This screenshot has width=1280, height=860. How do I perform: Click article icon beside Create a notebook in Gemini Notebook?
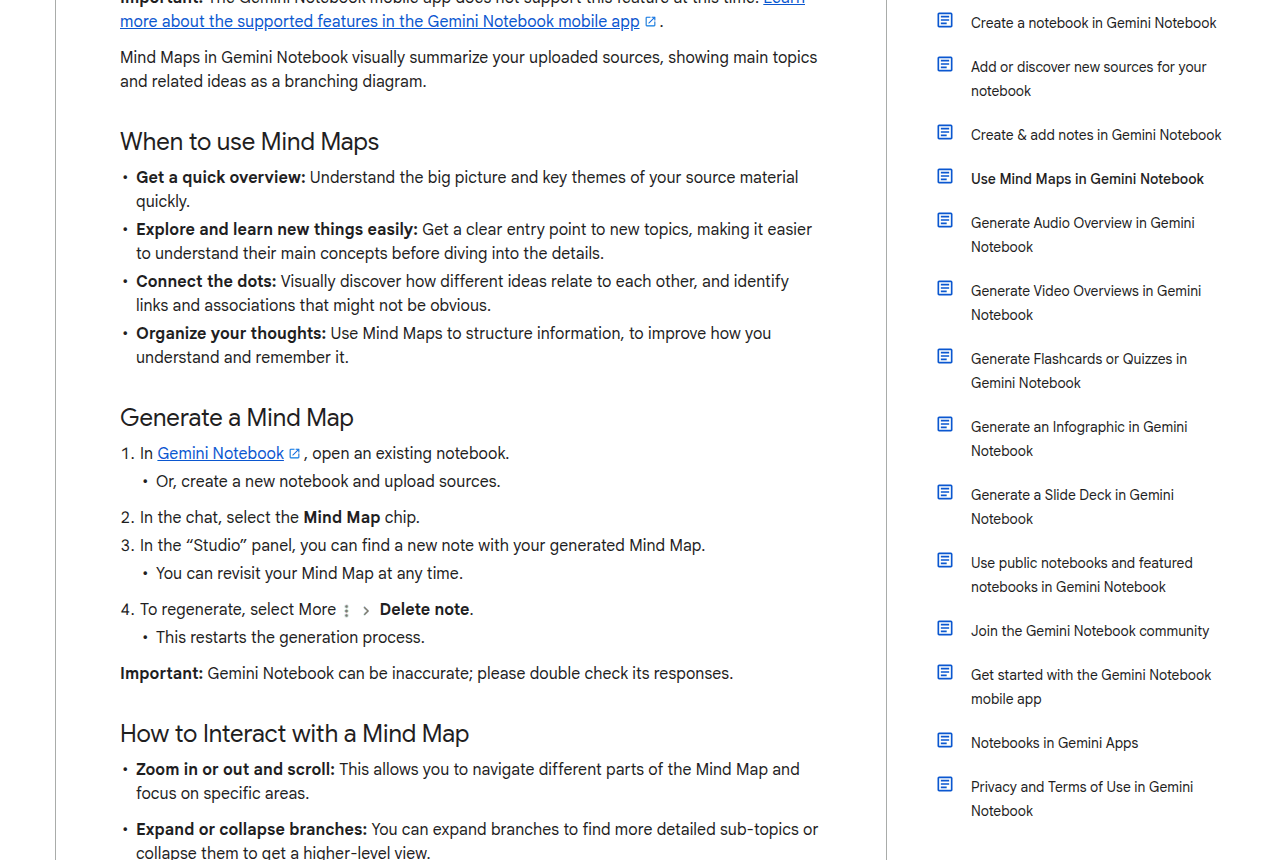click(x=945, y=20)
